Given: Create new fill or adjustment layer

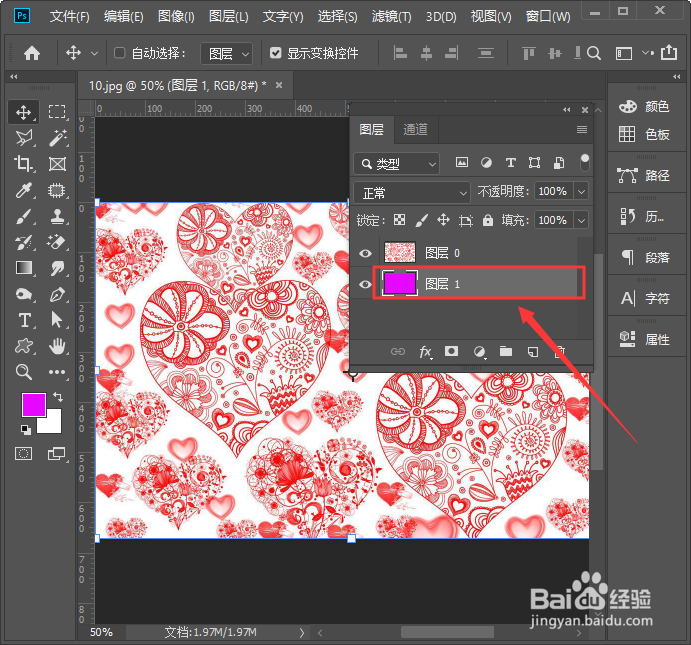Looking at the screenshot, I should pos(479,352).
